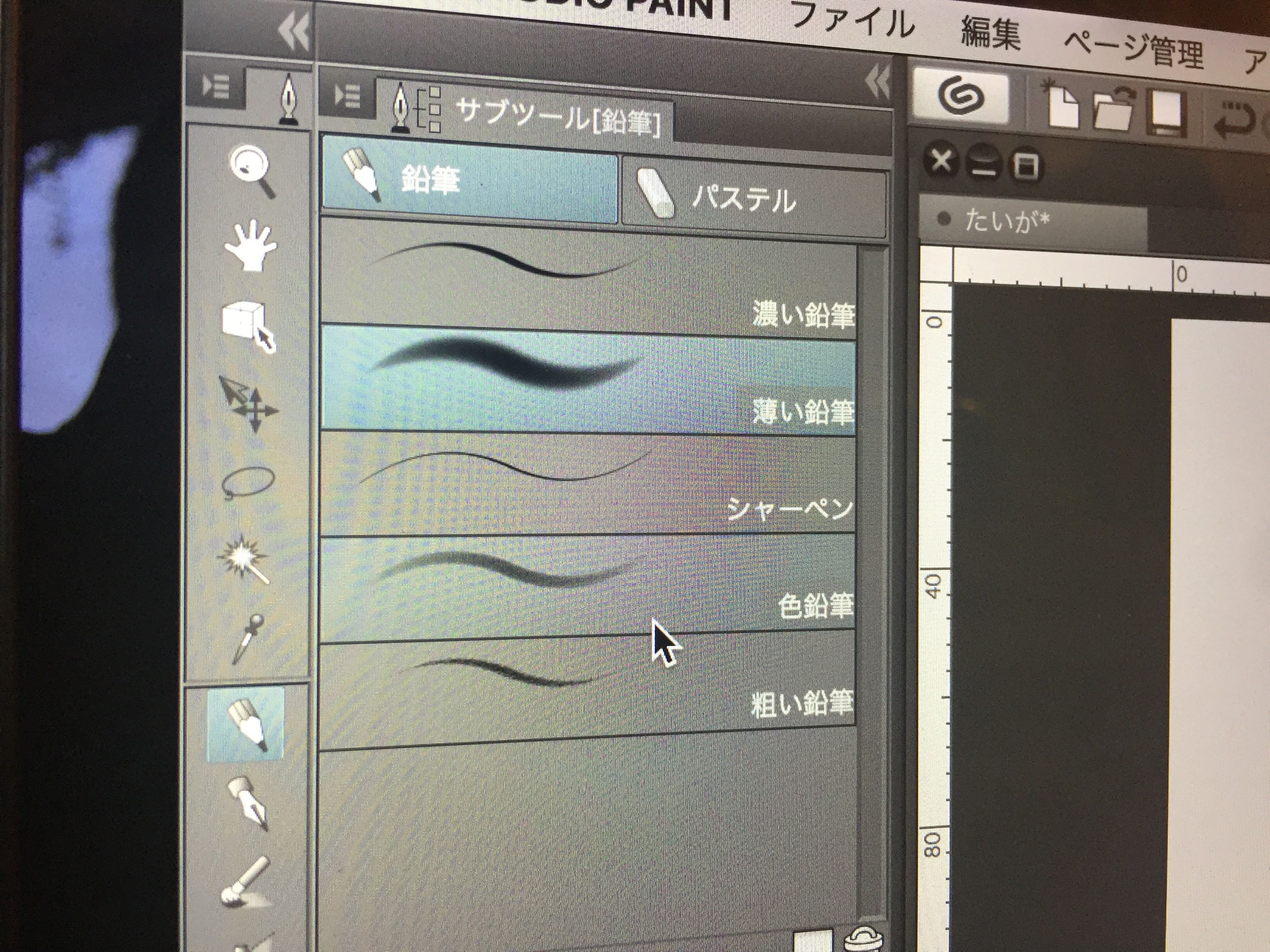Delete sub tool with trash can icon
This screenshot has width=1270, height=952.
[863, 940]
